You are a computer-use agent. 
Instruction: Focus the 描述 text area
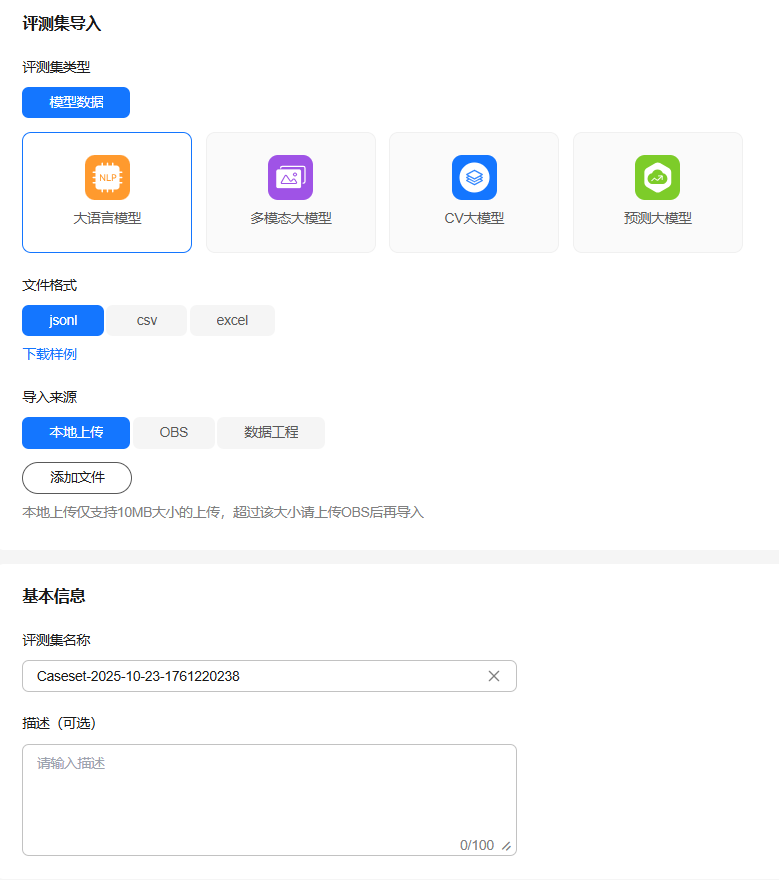(x=269, y=795)
